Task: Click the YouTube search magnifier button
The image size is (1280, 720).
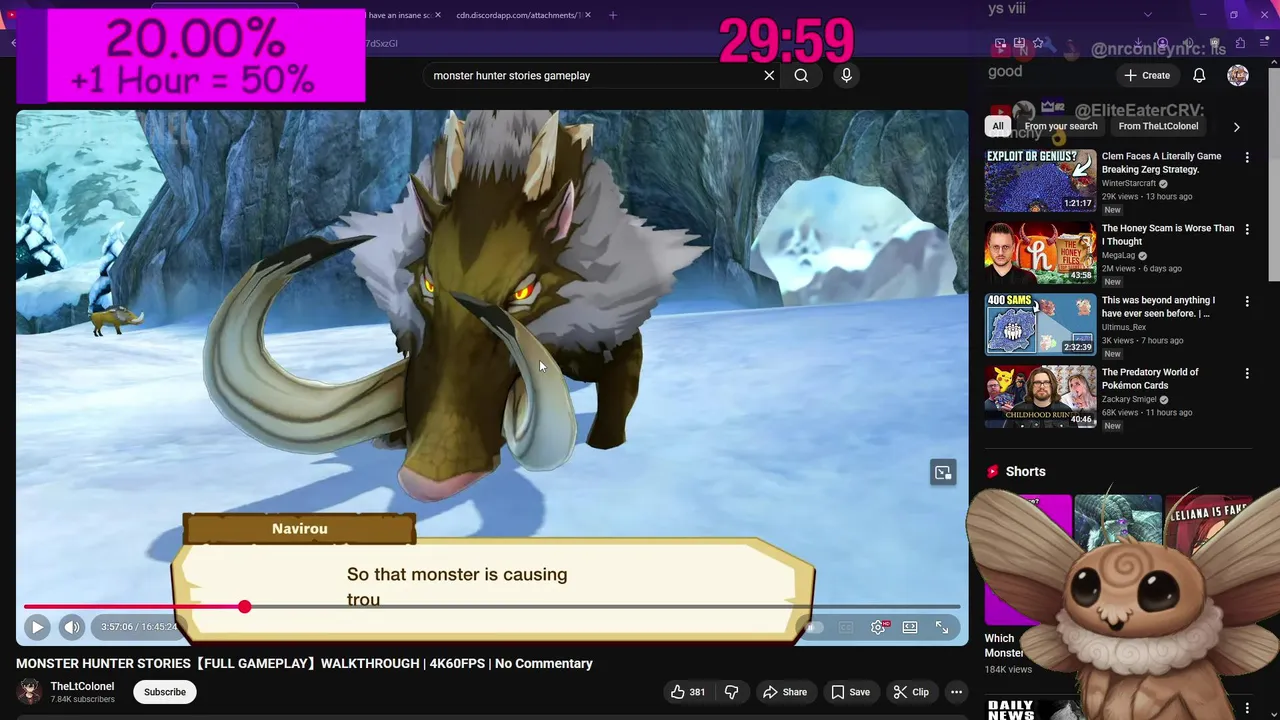Action: click(801, 75)
